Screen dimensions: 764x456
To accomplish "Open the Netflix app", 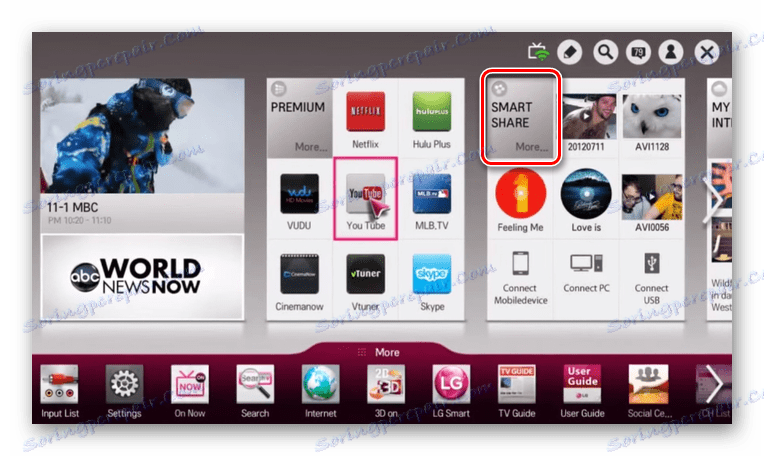I will 365,119.
